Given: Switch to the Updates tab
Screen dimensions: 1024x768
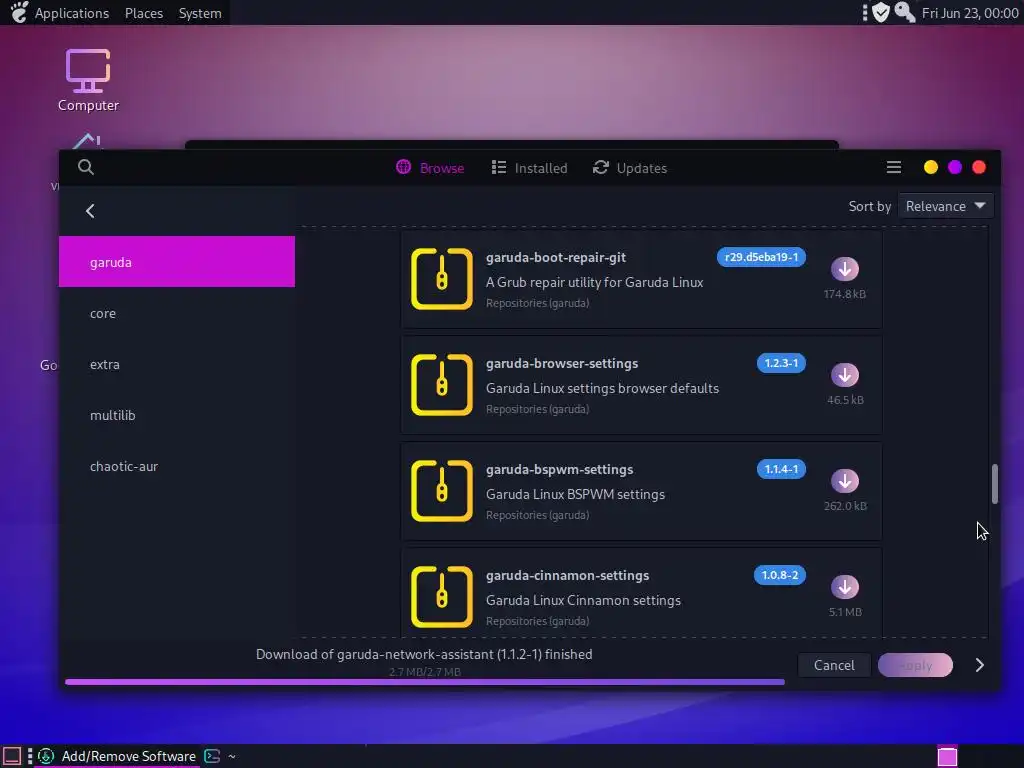Looking at the screenshot, I should [630, 168].
